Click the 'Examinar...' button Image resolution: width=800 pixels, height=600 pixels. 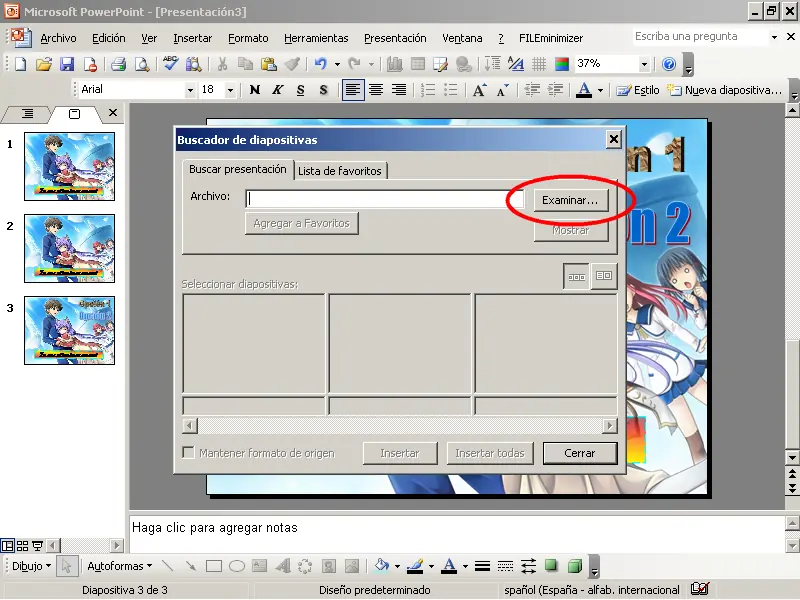(x=569, y=200)
